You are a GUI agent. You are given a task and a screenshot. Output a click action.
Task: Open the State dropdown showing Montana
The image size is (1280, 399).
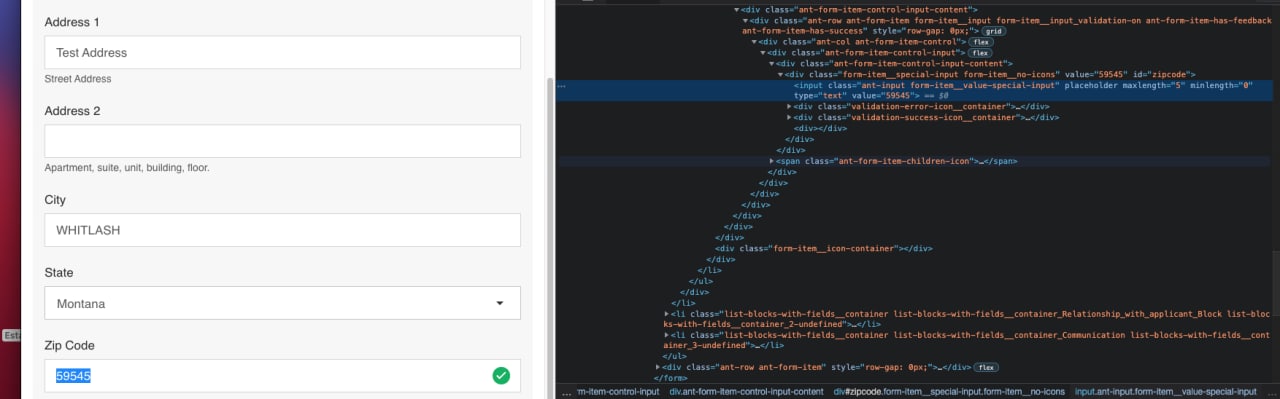coord(282,303)
